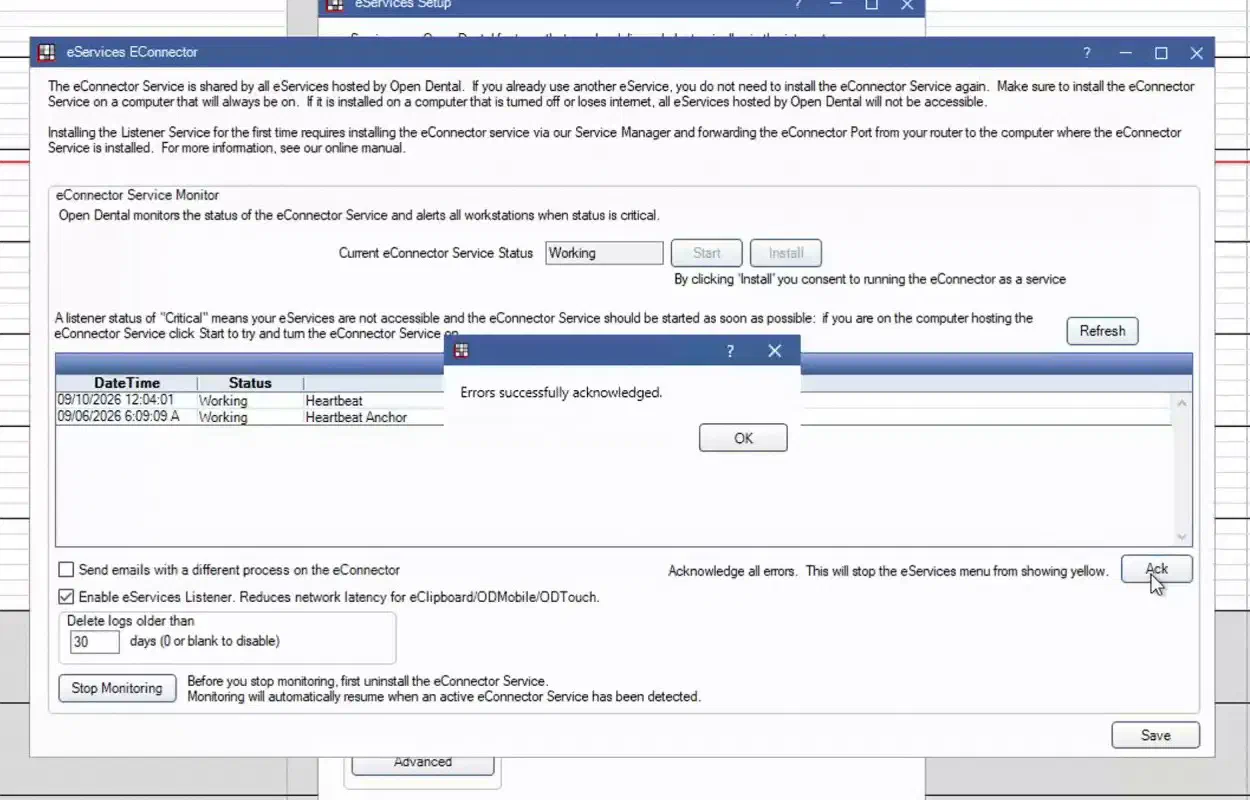Image resolution: width=1250 pixels, height=800 pixels.
Task: Focus the Current eConnector Service Status field
Action: 604,253
